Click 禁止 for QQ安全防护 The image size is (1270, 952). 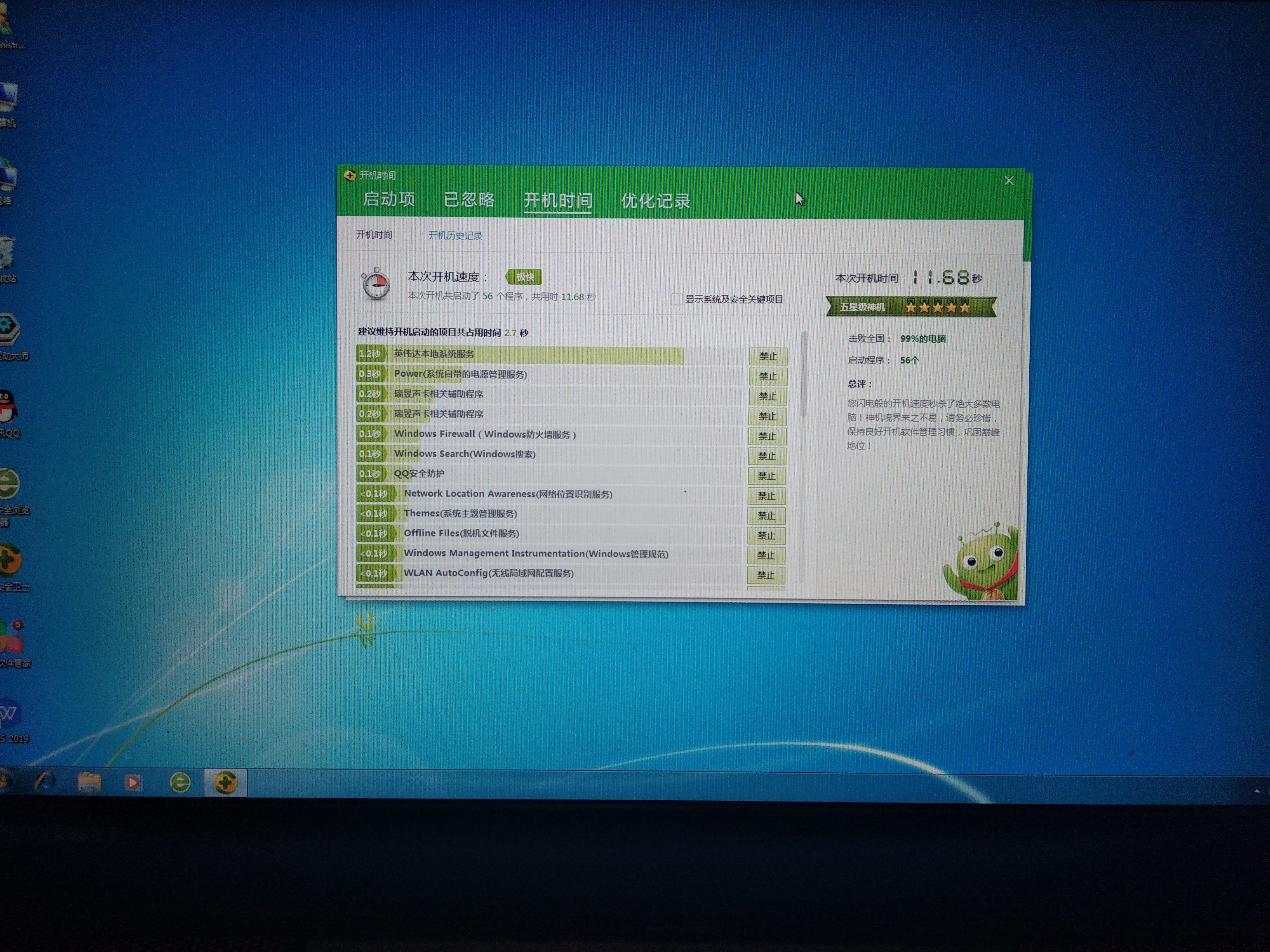(x=766, y=476)
